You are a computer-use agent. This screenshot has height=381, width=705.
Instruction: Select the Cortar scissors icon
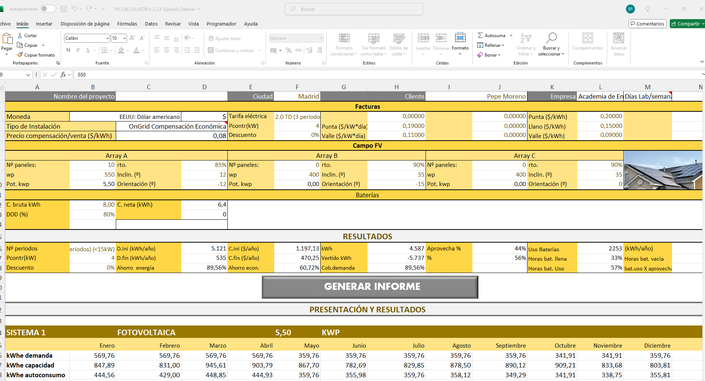pyautogui.click(x=20, y=35)
